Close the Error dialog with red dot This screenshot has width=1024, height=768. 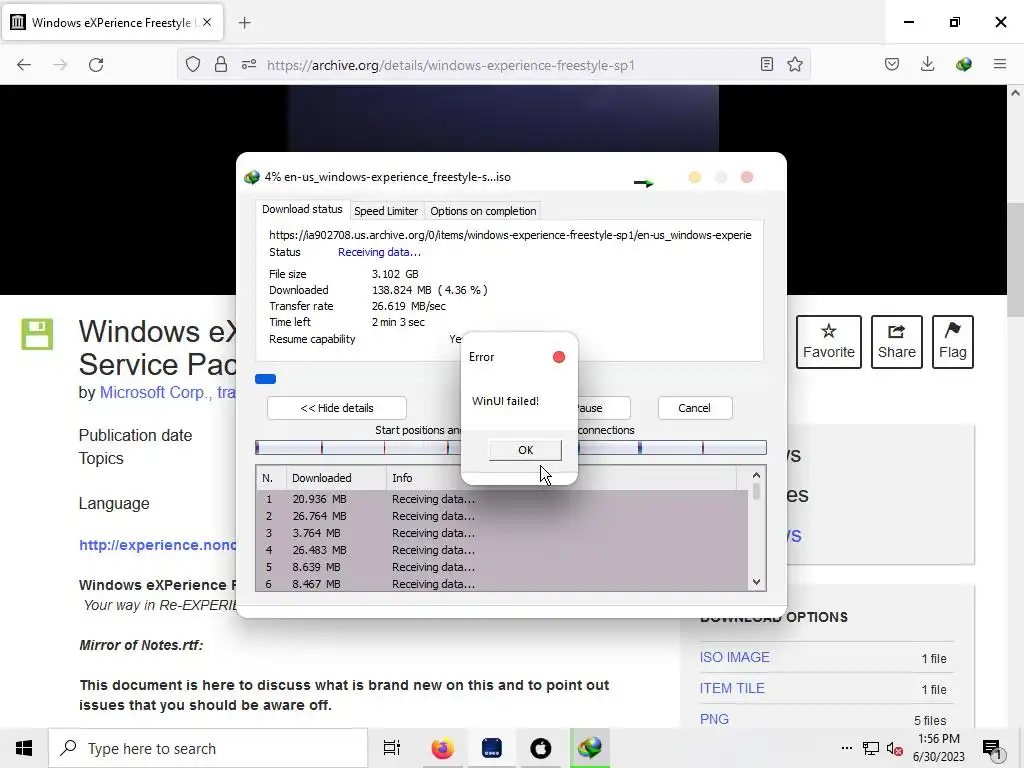click(558, 357)
